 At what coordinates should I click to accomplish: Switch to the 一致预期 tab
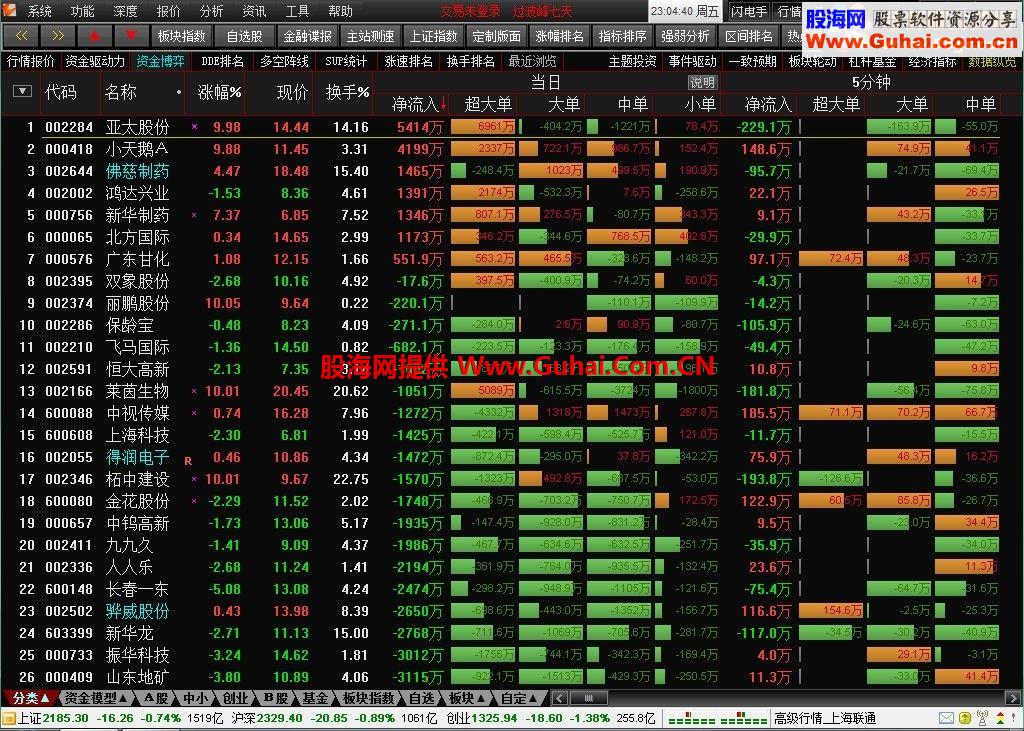752,61
